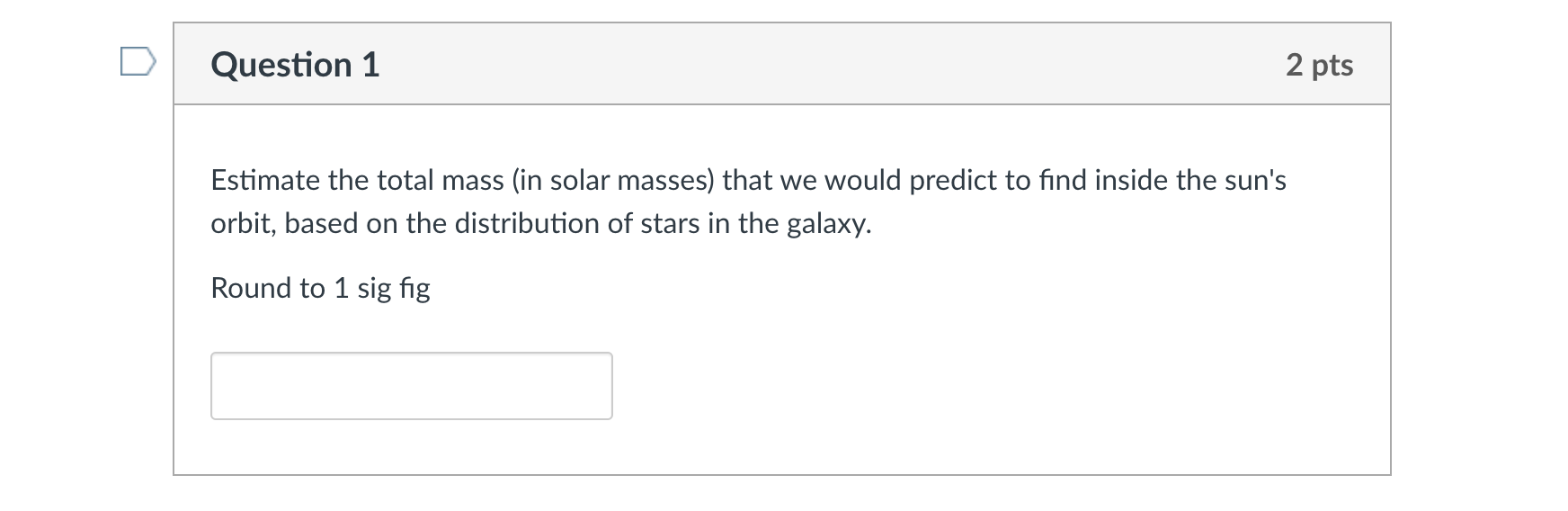The image size is (1568, 511).
Task: Click the word "orbit" starting the second line
Action: tap(243, 224)
